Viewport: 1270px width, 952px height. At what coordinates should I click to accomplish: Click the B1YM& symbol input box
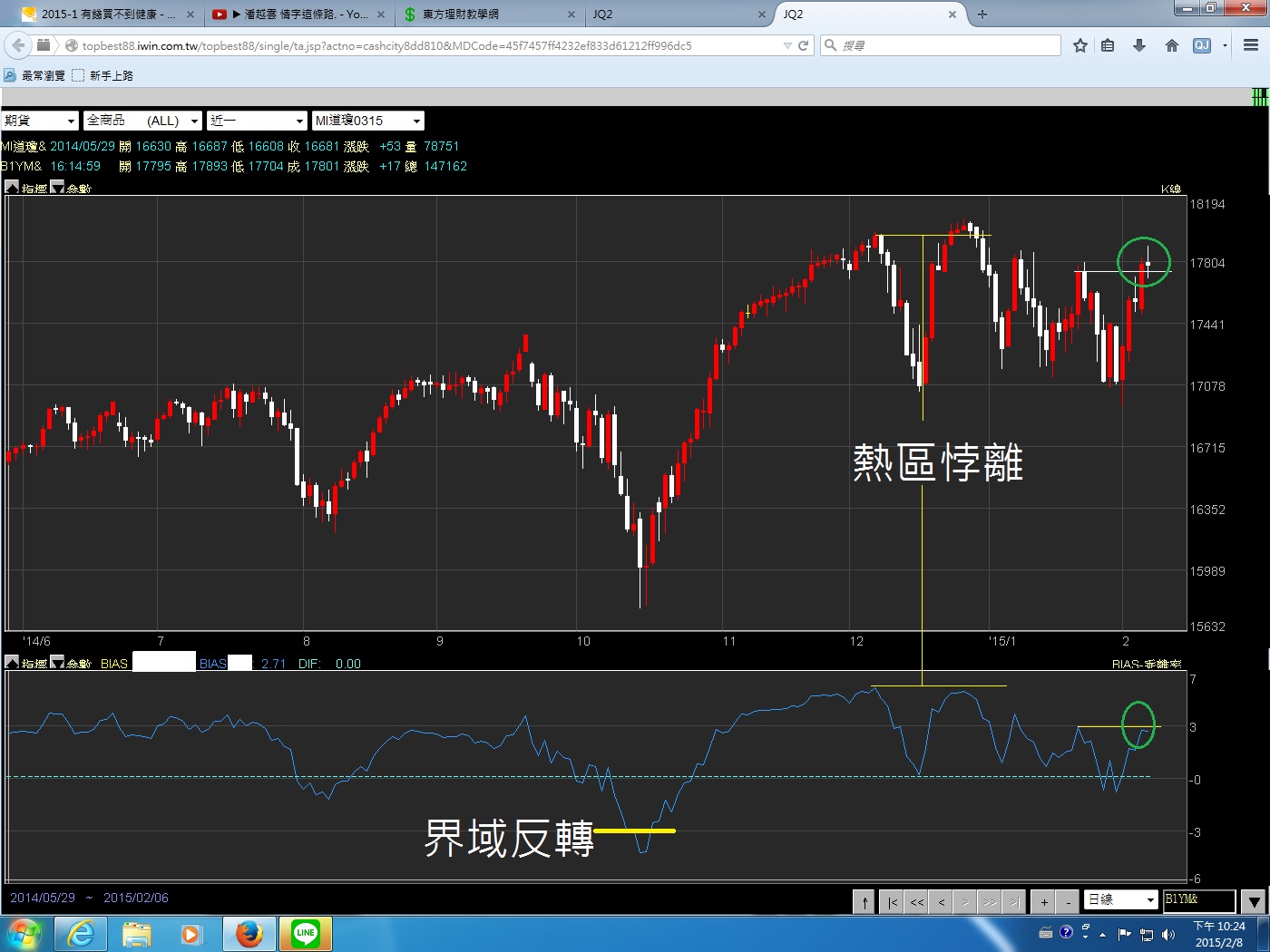click(1199, 900)
